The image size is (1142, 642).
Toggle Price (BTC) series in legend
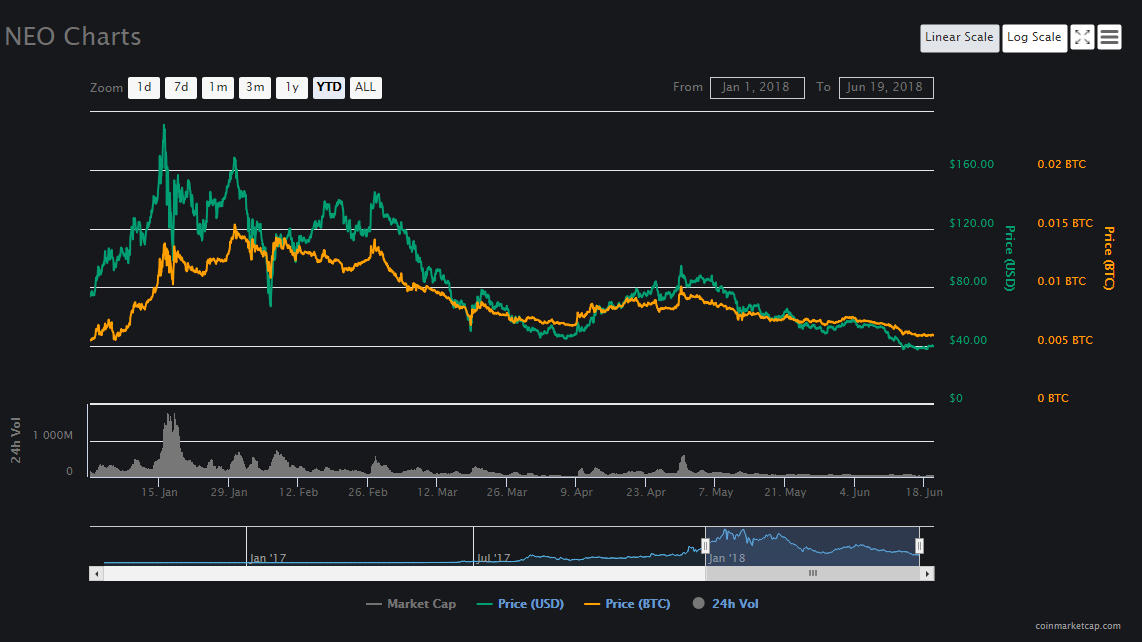[627, 604]
